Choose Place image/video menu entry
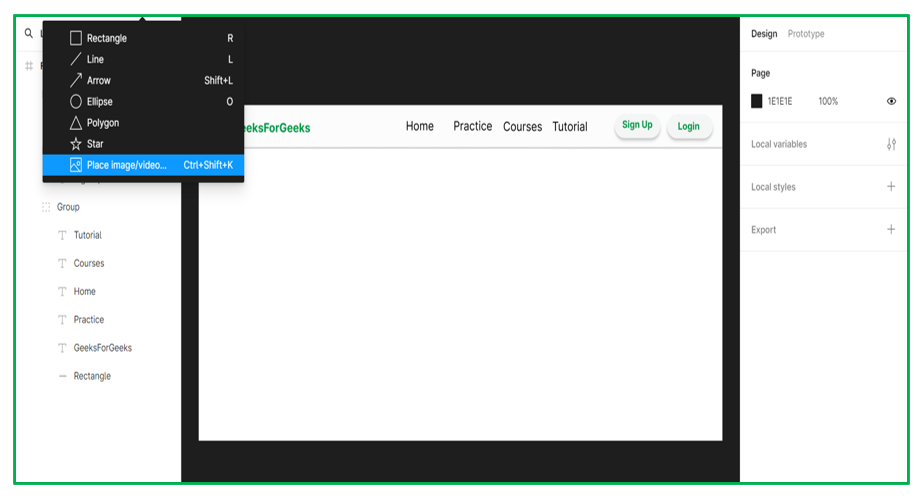This screenshot has width=924, height=499. coord(143,165)
